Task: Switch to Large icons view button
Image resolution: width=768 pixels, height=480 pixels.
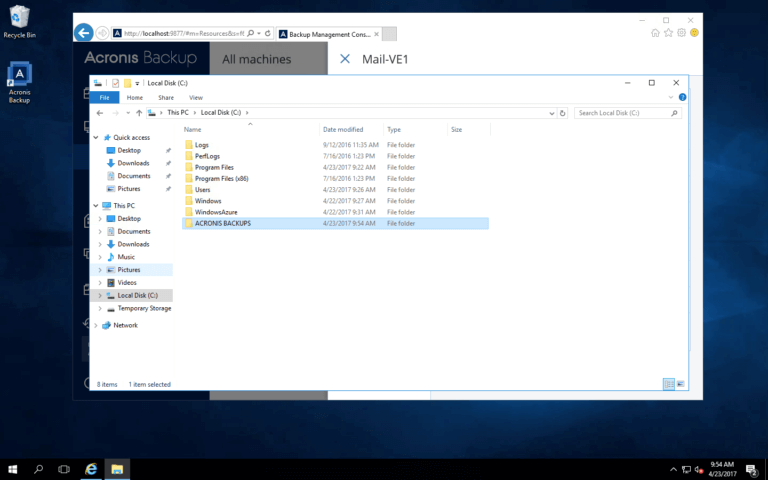Action: point(680,384)
